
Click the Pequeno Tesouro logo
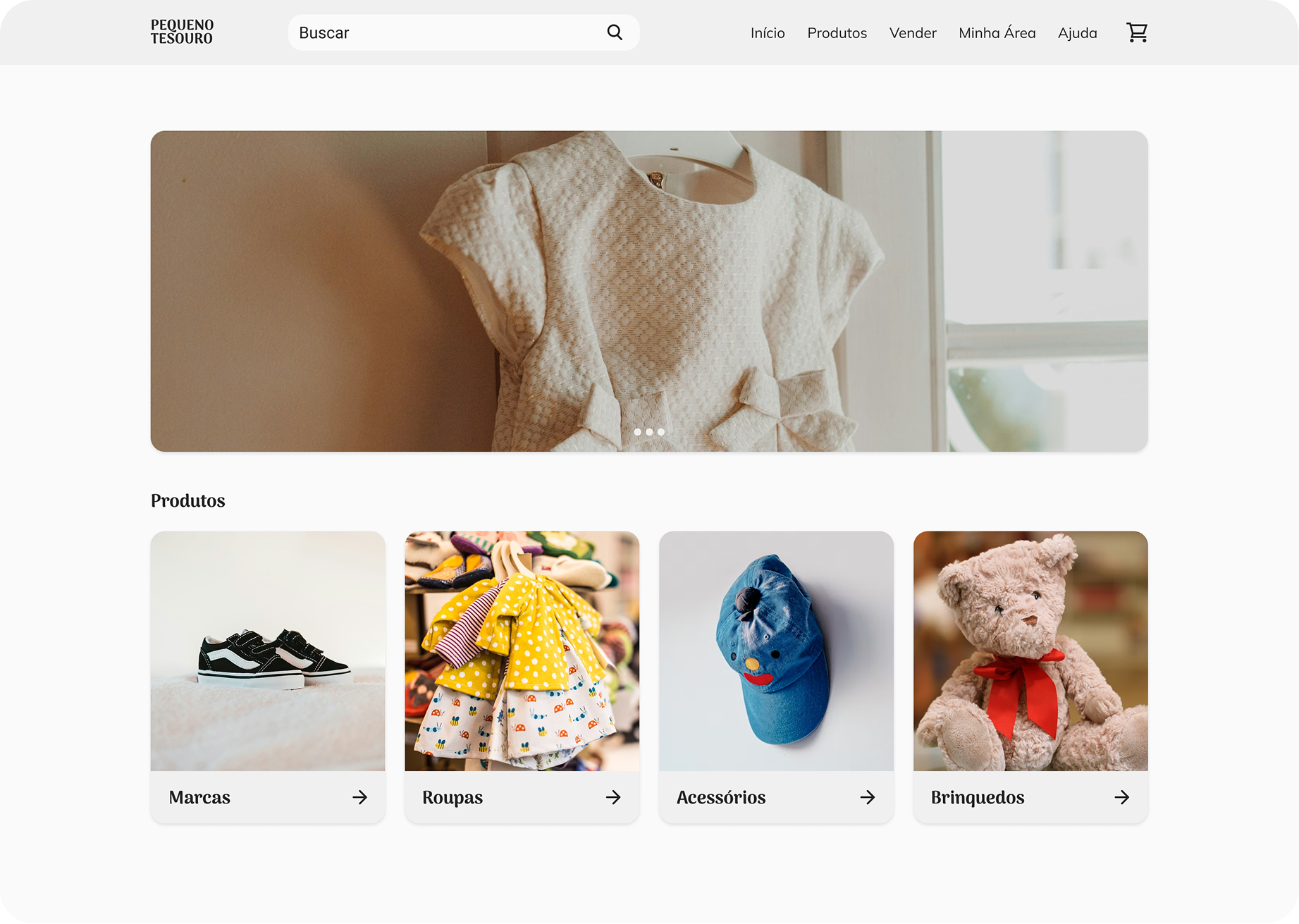click(x=182, y=32)
